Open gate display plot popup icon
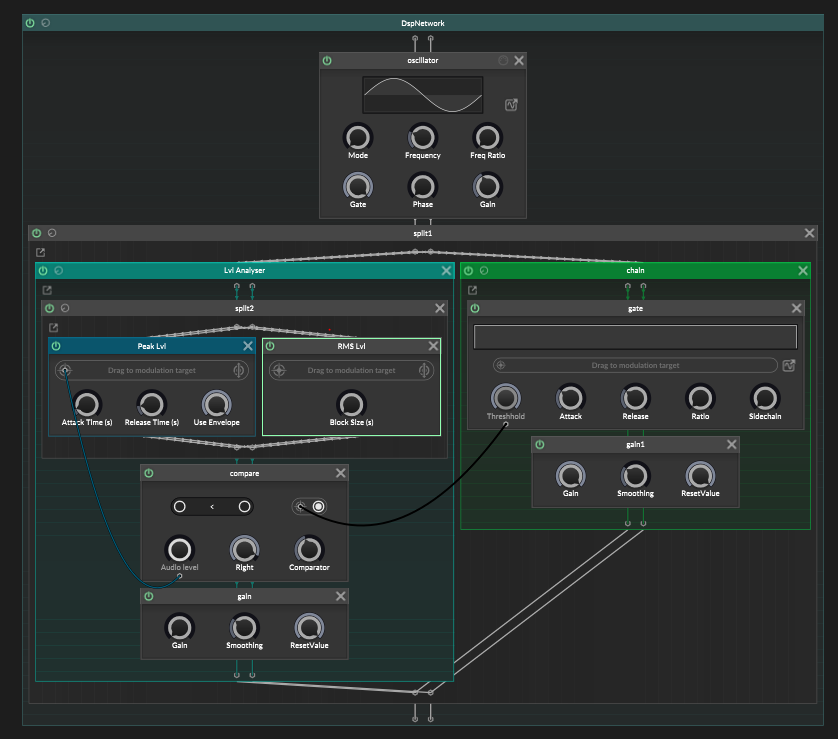This screenshot has width=838, height=739. coord(789,365)
